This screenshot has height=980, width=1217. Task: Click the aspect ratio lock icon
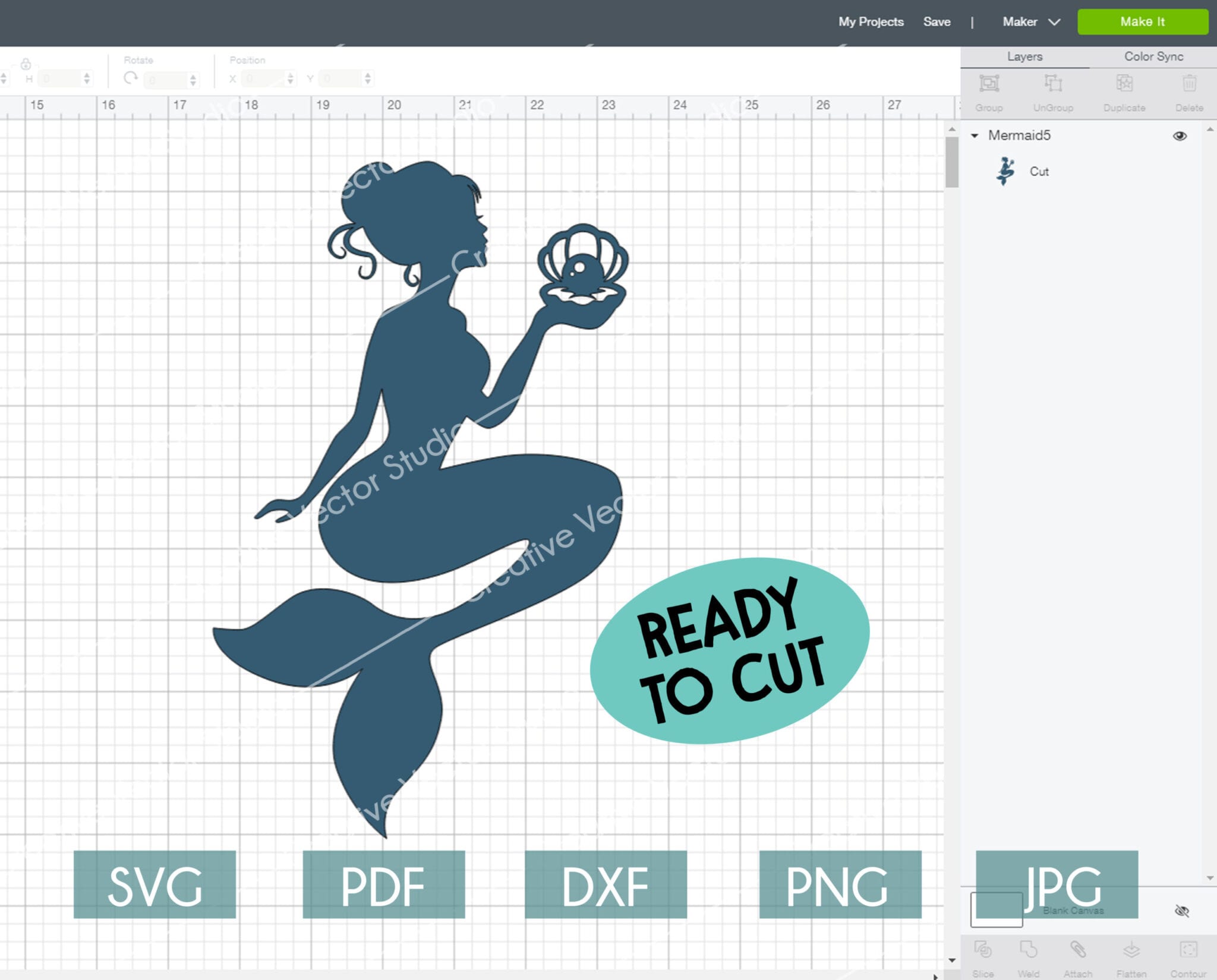pos(26,64)
